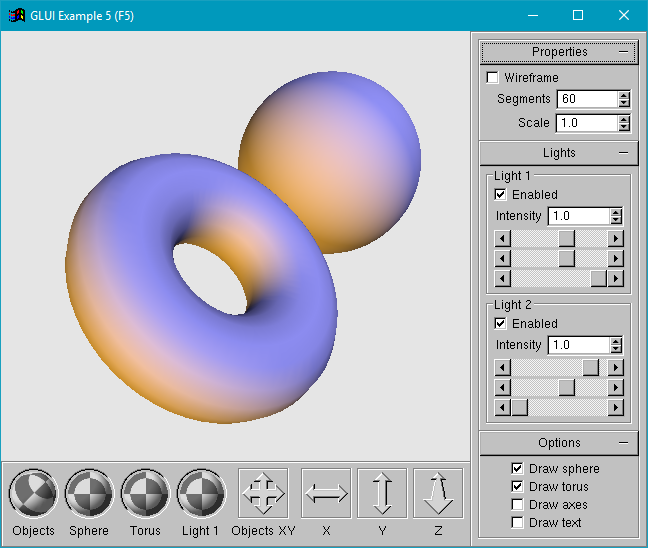Click Light 1 first scrollbar left arrow
This screenshot has height=548, width=648.
tap(503, 238)
